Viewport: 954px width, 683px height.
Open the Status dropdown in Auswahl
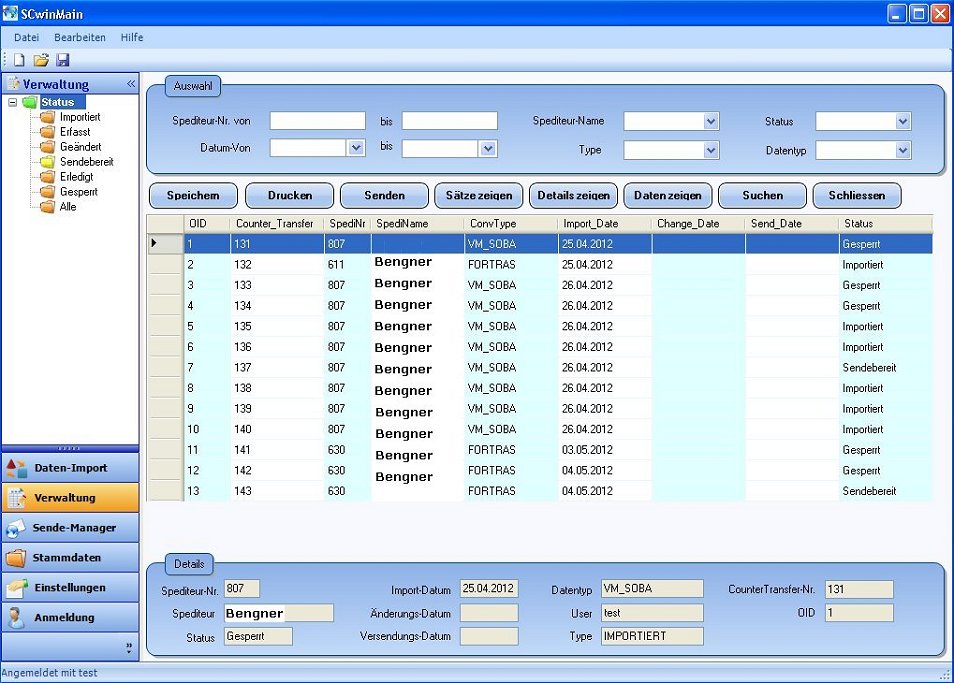pos(903,121)
